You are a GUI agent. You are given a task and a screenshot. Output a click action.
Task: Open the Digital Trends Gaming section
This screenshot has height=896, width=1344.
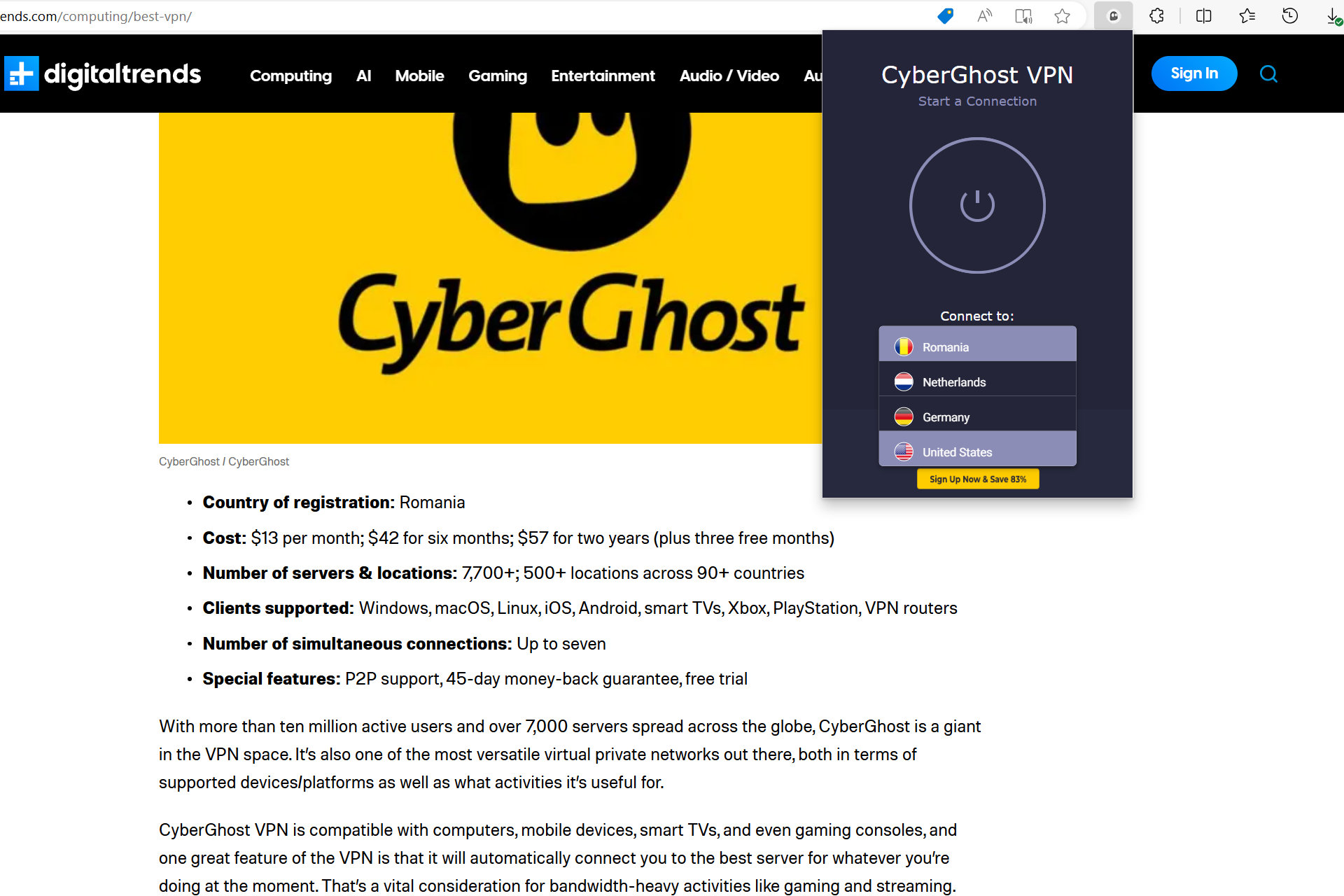(x=497, y=76)
